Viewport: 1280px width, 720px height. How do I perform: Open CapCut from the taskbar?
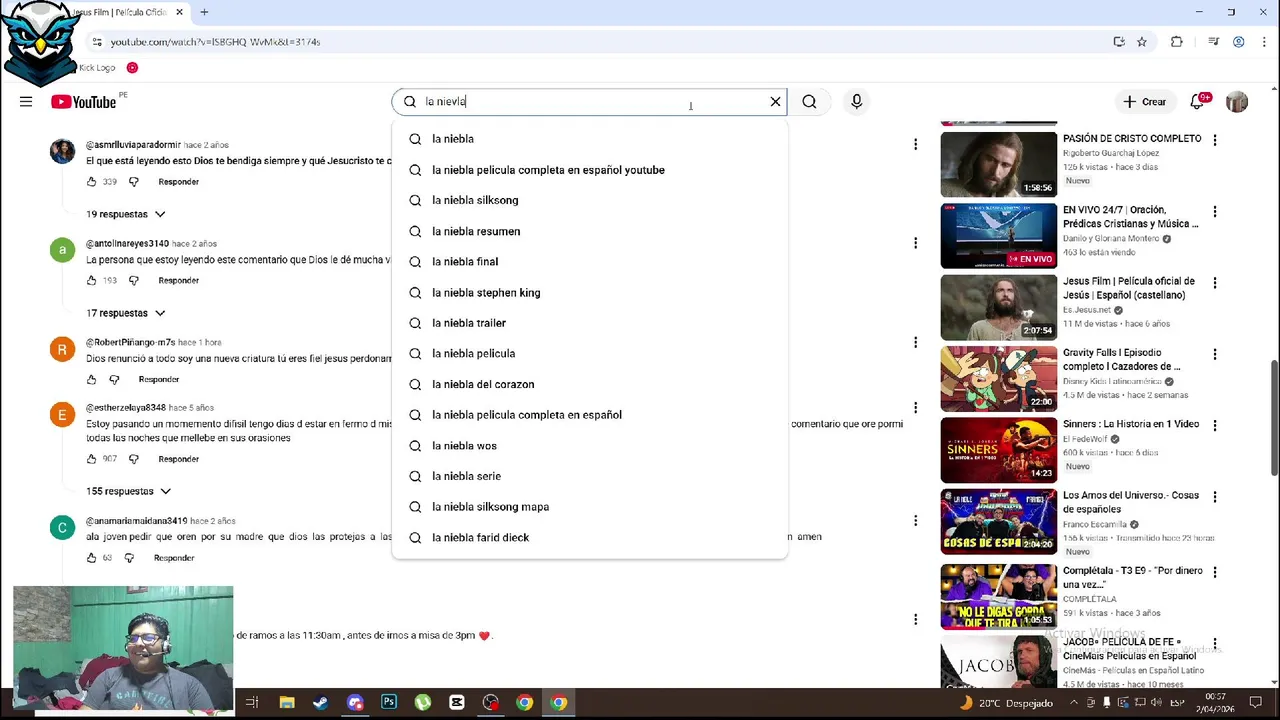pos(457,703)
